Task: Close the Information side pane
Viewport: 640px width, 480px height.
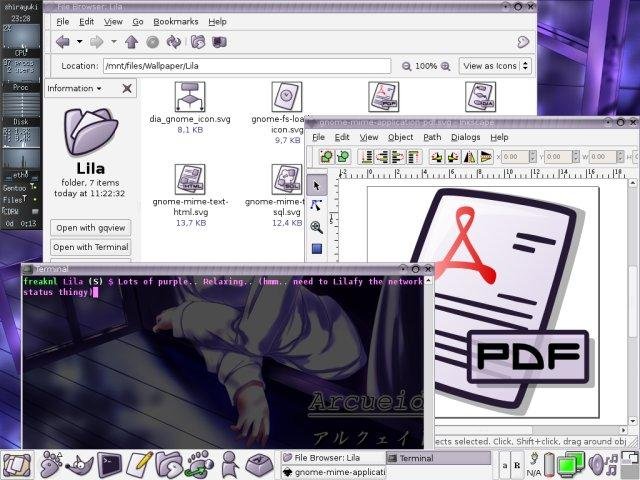Action: [x=127, y=88]
